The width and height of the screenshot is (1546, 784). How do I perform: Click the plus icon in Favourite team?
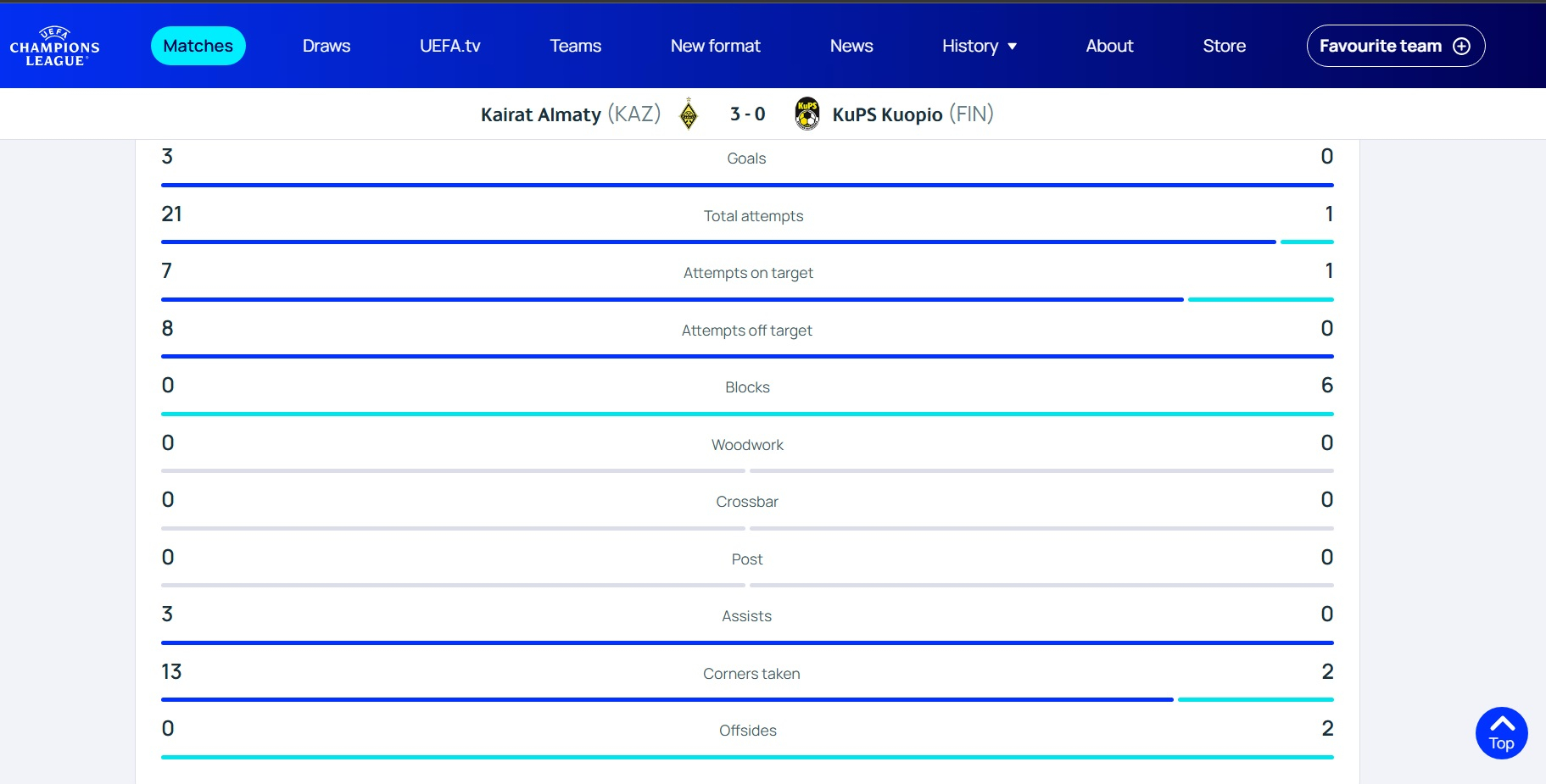[x=1461, y=46]
